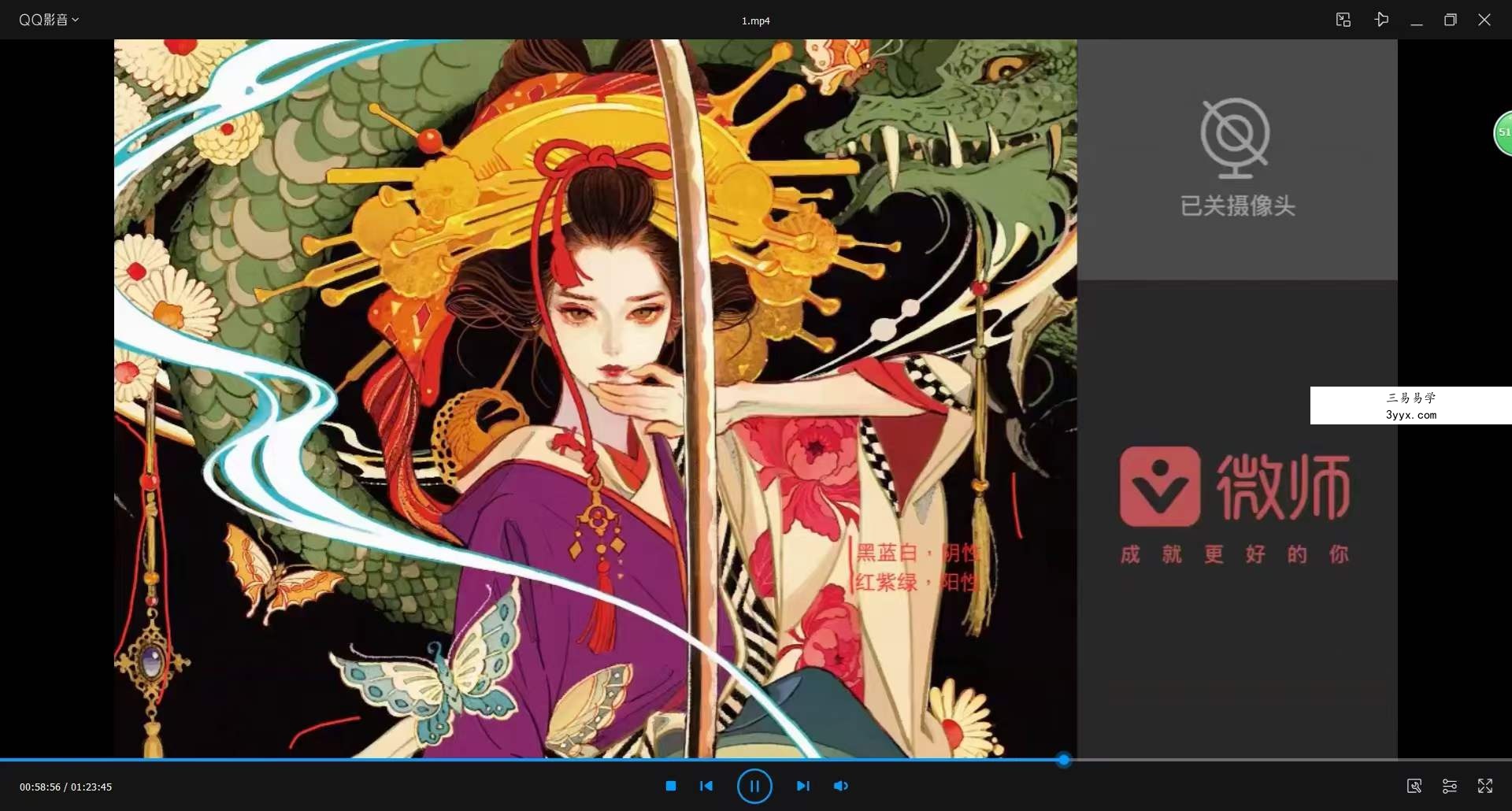Seek to the unplayed part of the progress bar
1512x811 pixels.
pos(1291,760)
